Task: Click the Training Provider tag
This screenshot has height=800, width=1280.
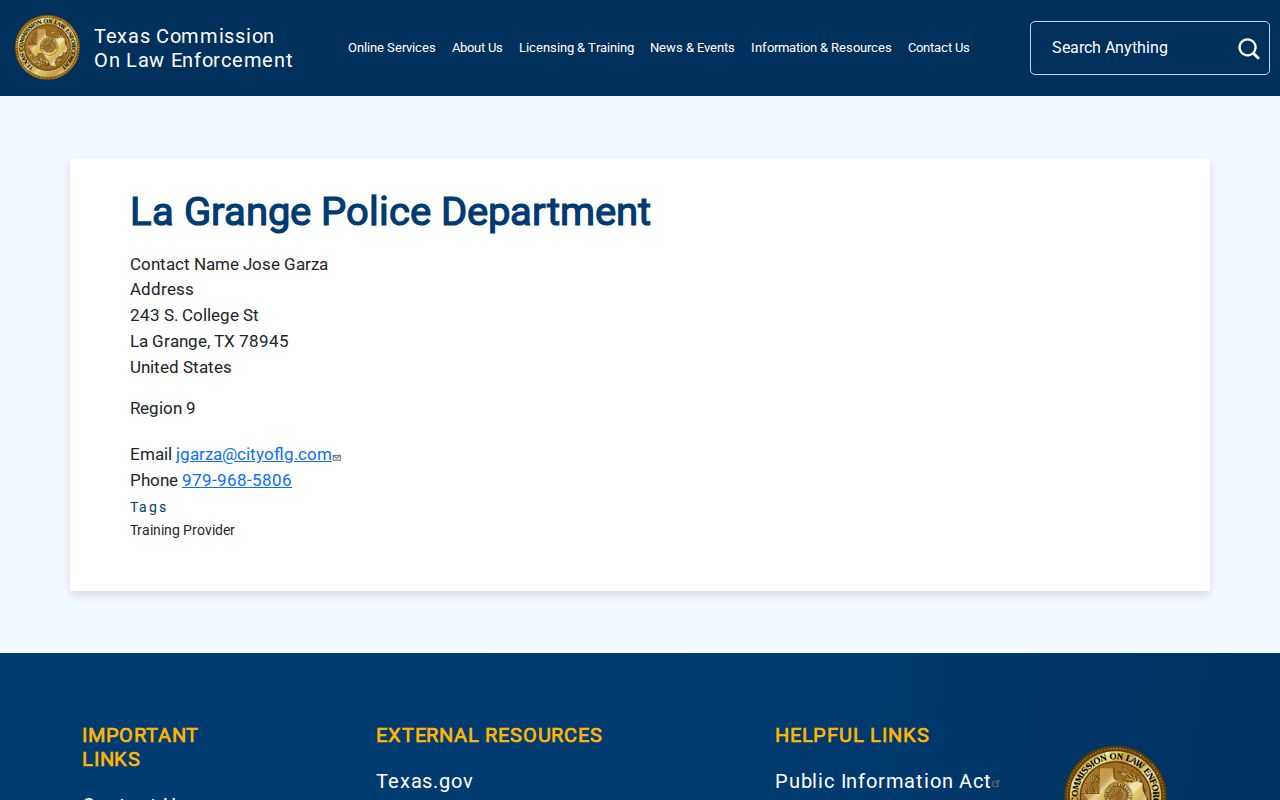Action: pyautogui.click(x=182, y=530)
